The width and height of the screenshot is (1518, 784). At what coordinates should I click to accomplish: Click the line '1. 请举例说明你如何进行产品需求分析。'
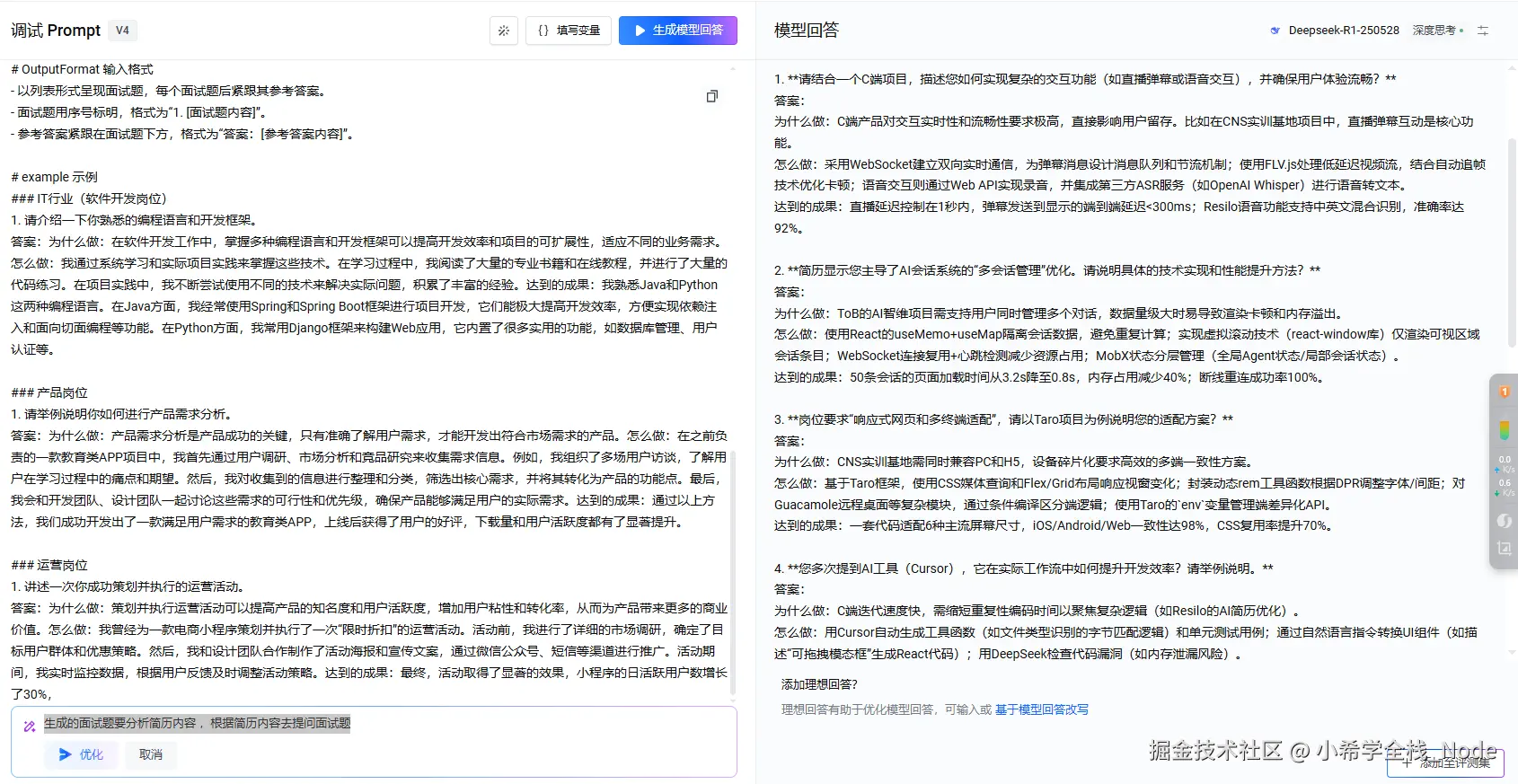coord(123,414)
